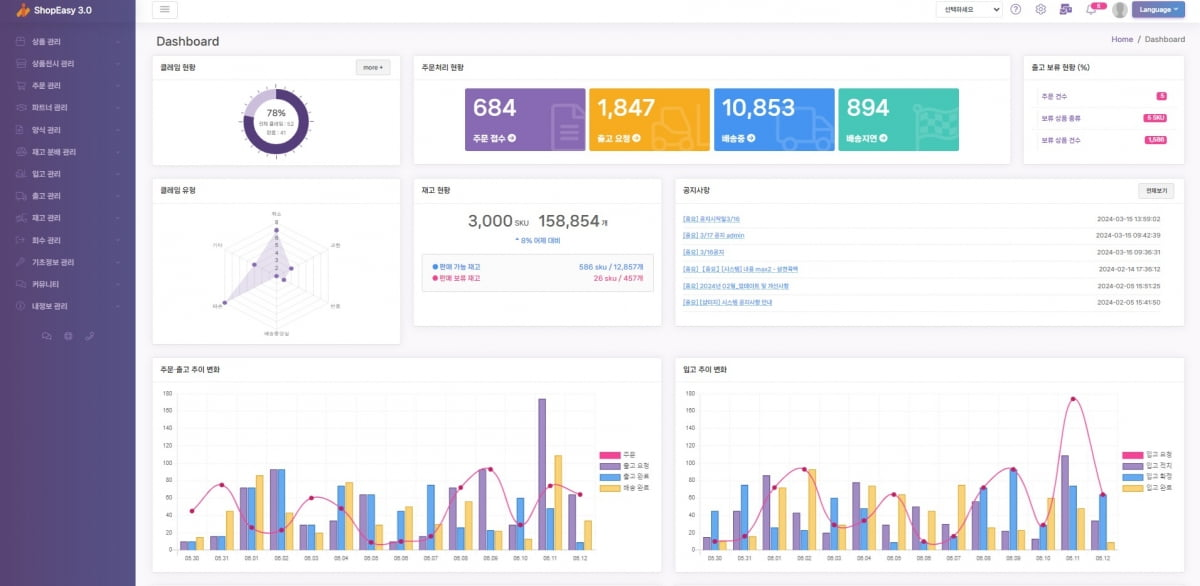Click the notification bell icon
This screenshot has width=1200, height=586.
(x=1090, y=10)
